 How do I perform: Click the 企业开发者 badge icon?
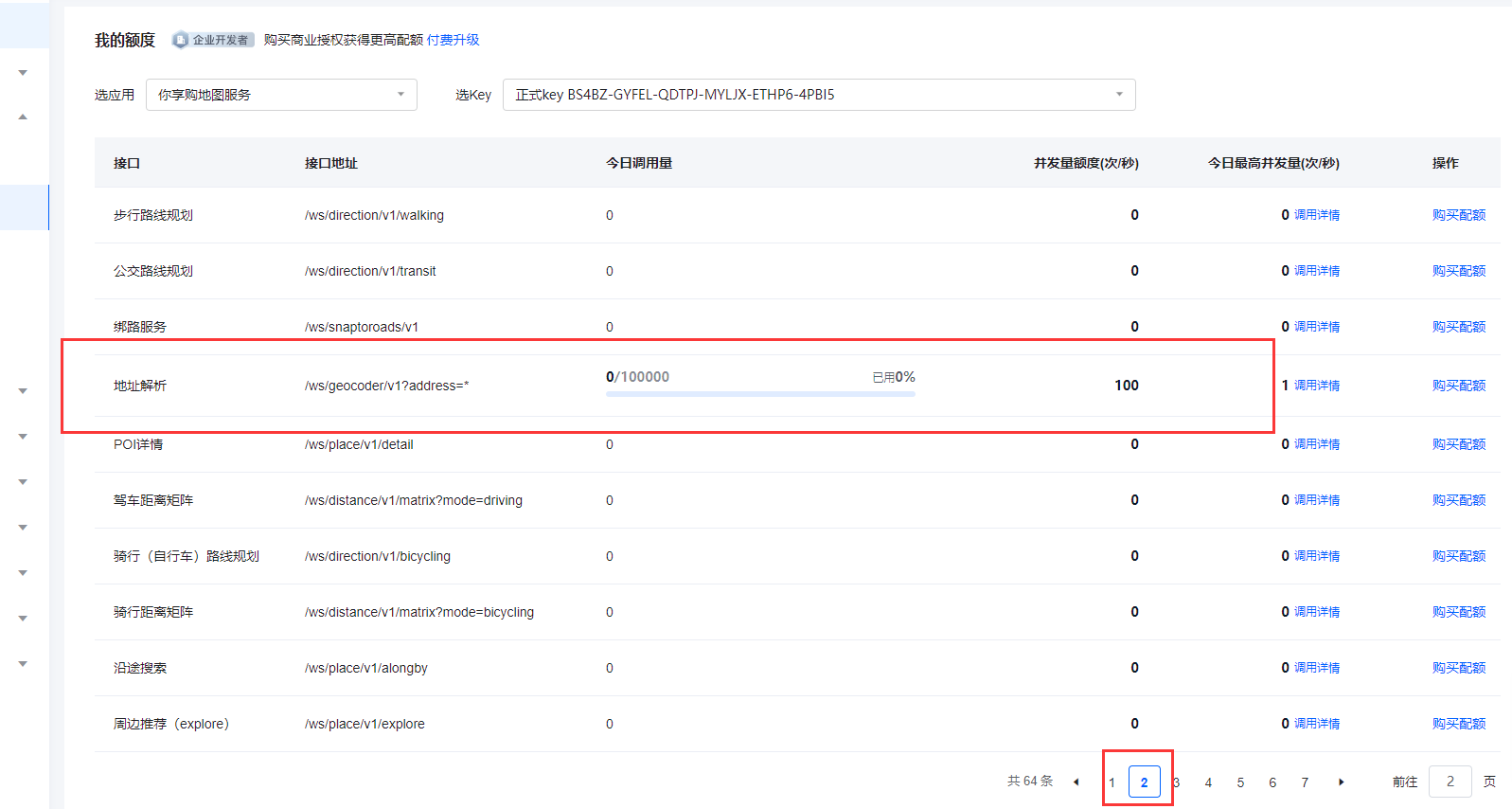coord(181,40)
